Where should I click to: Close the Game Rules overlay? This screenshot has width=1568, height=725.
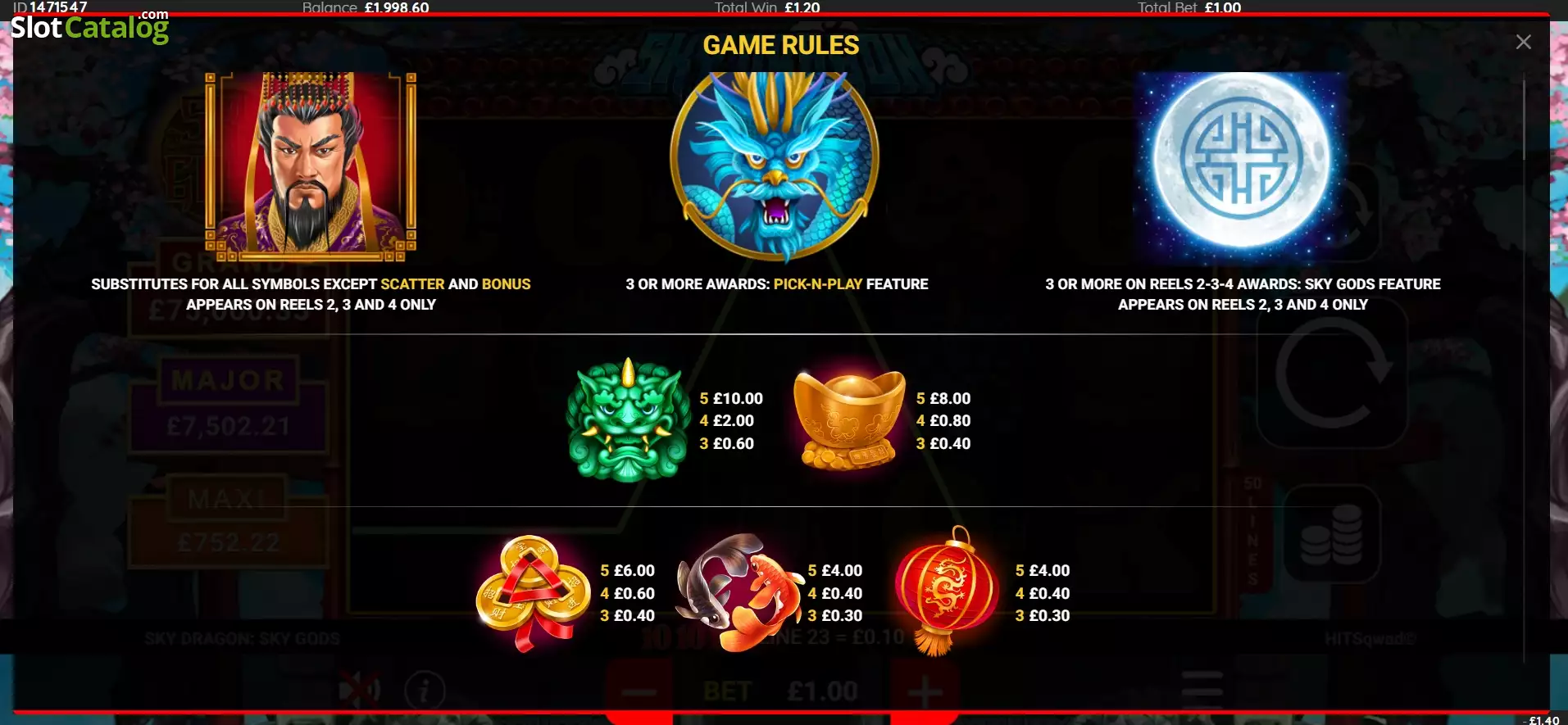coord(1523,42)
